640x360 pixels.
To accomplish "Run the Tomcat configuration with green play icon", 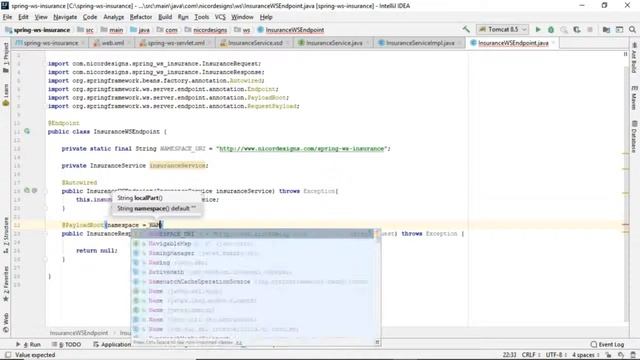I will pyautogui.click(x=538, y=29).
